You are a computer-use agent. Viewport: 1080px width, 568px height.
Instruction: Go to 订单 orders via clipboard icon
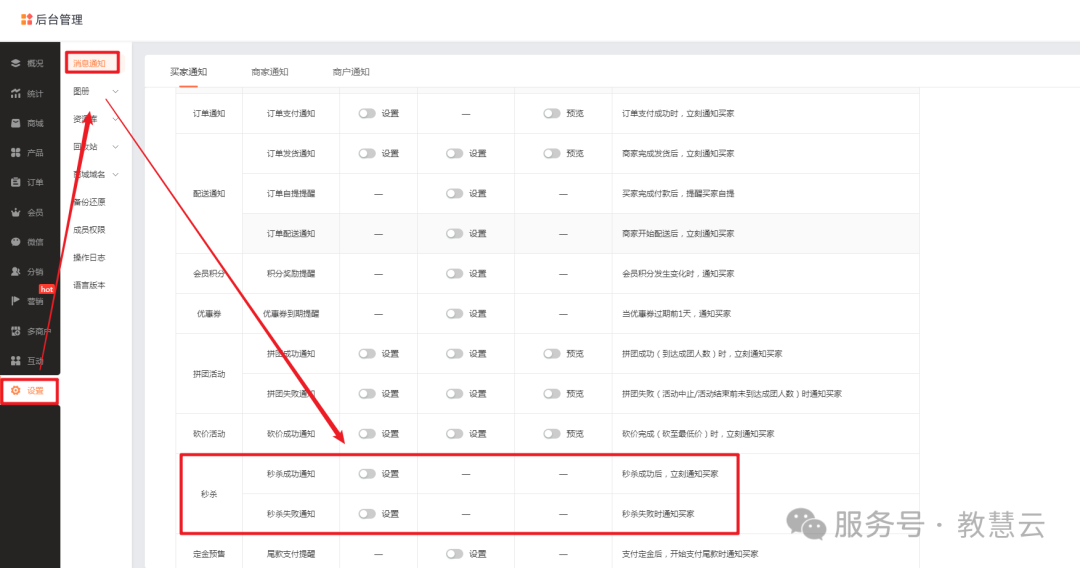click(16, 182)
